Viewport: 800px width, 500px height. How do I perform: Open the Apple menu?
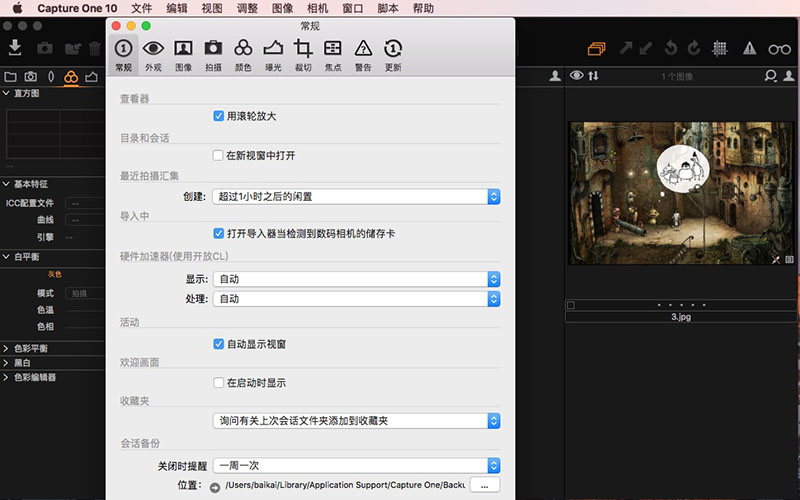click(17, 8)
